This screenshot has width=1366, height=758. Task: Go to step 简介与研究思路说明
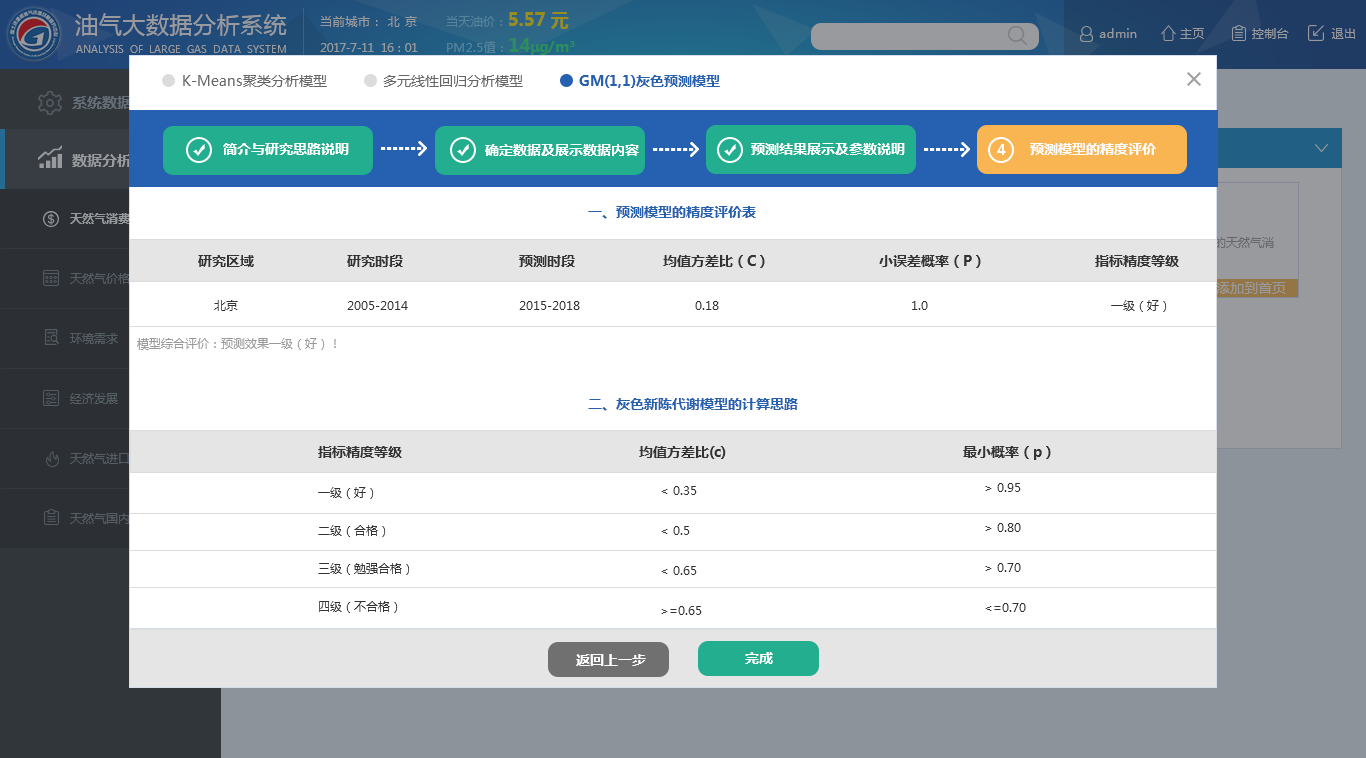click(268, 150)
